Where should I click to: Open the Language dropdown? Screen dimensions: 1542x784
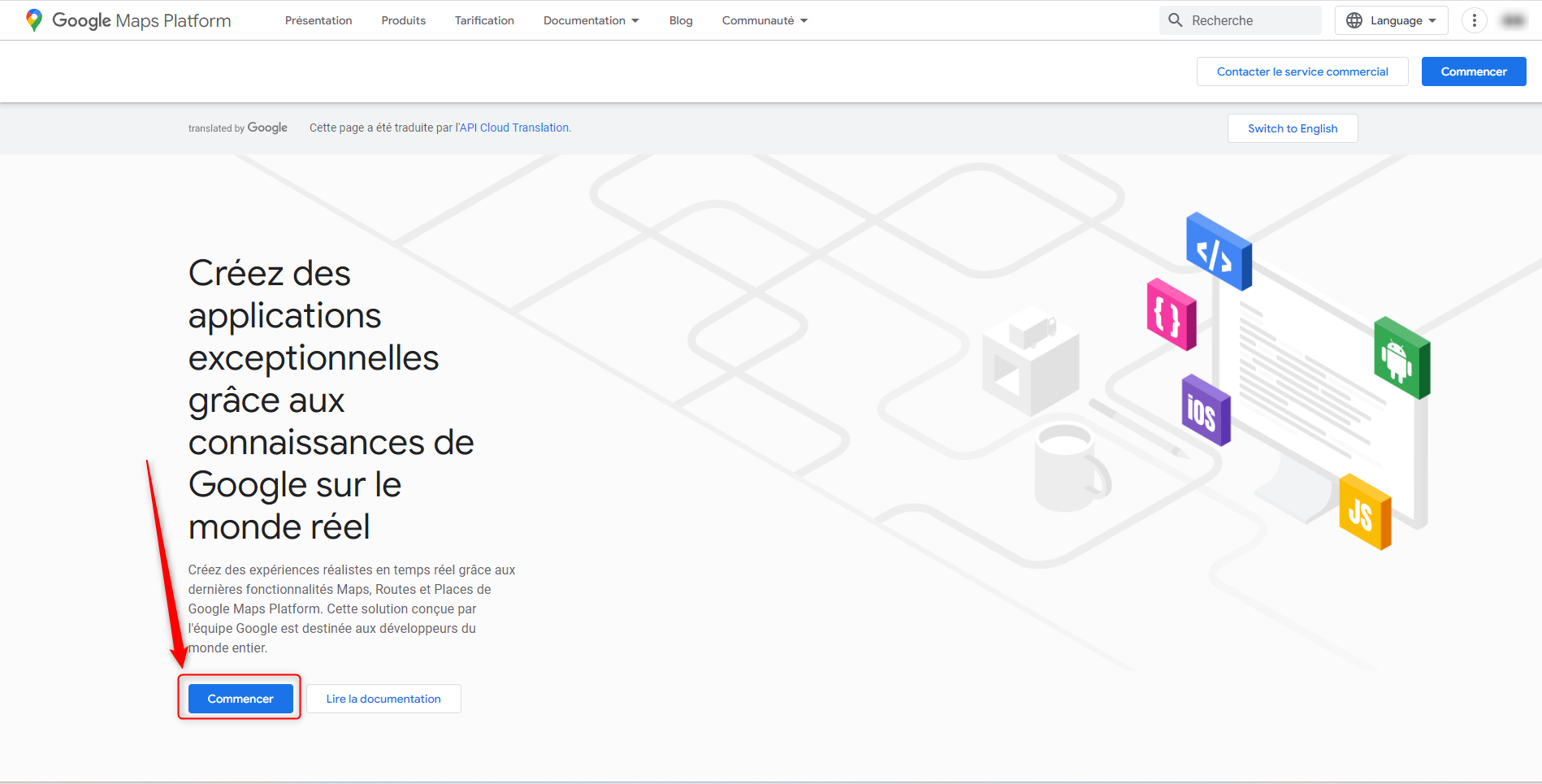[x=1391, y=20]
